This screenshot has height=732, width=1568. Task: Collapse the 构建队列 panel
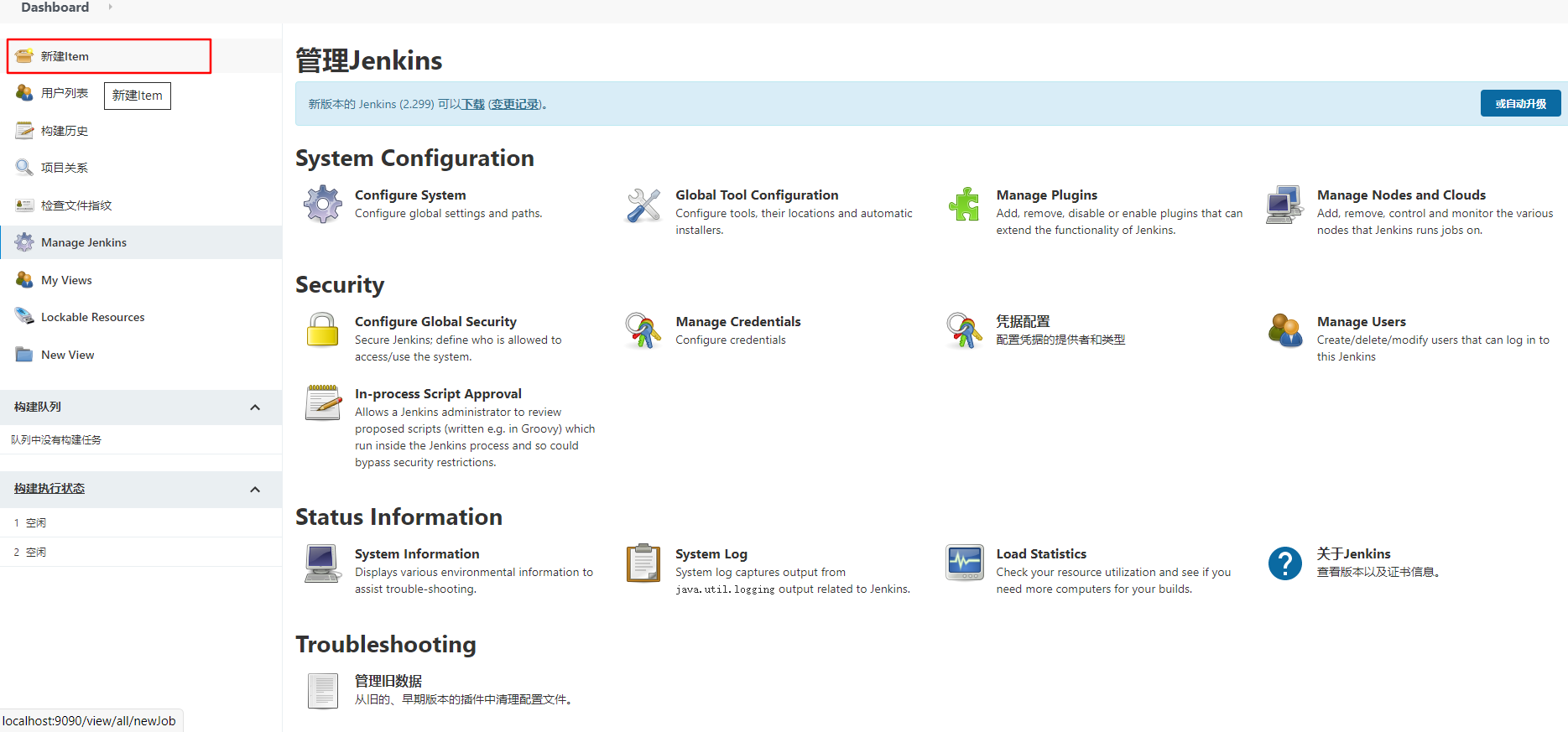click(x=255, y=408)
